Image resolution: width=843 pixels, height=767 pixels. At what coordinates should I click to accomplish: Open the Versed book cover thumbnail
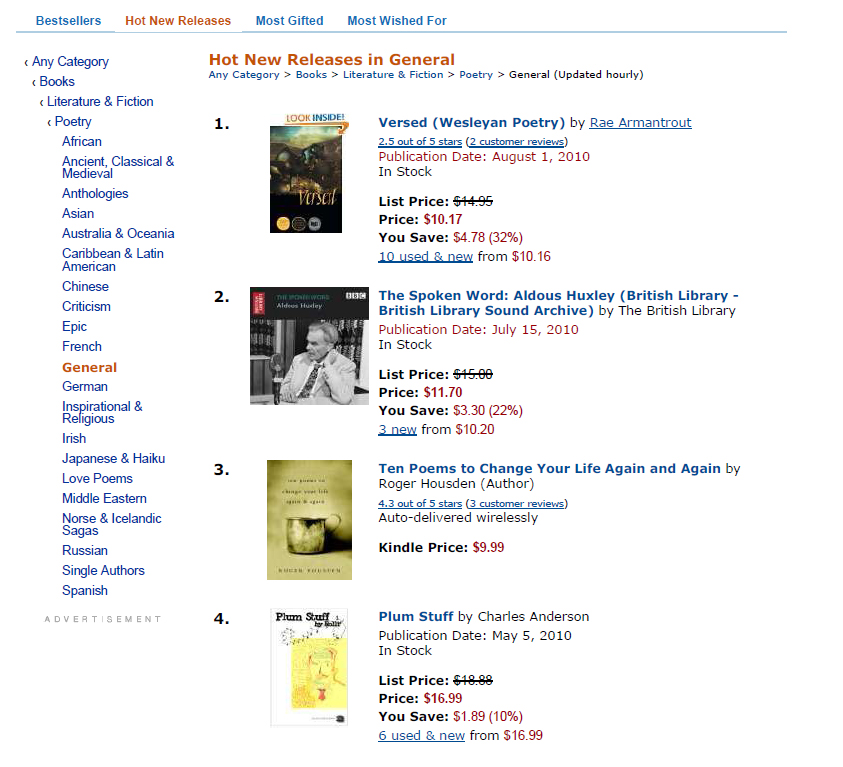coord(308,173)
